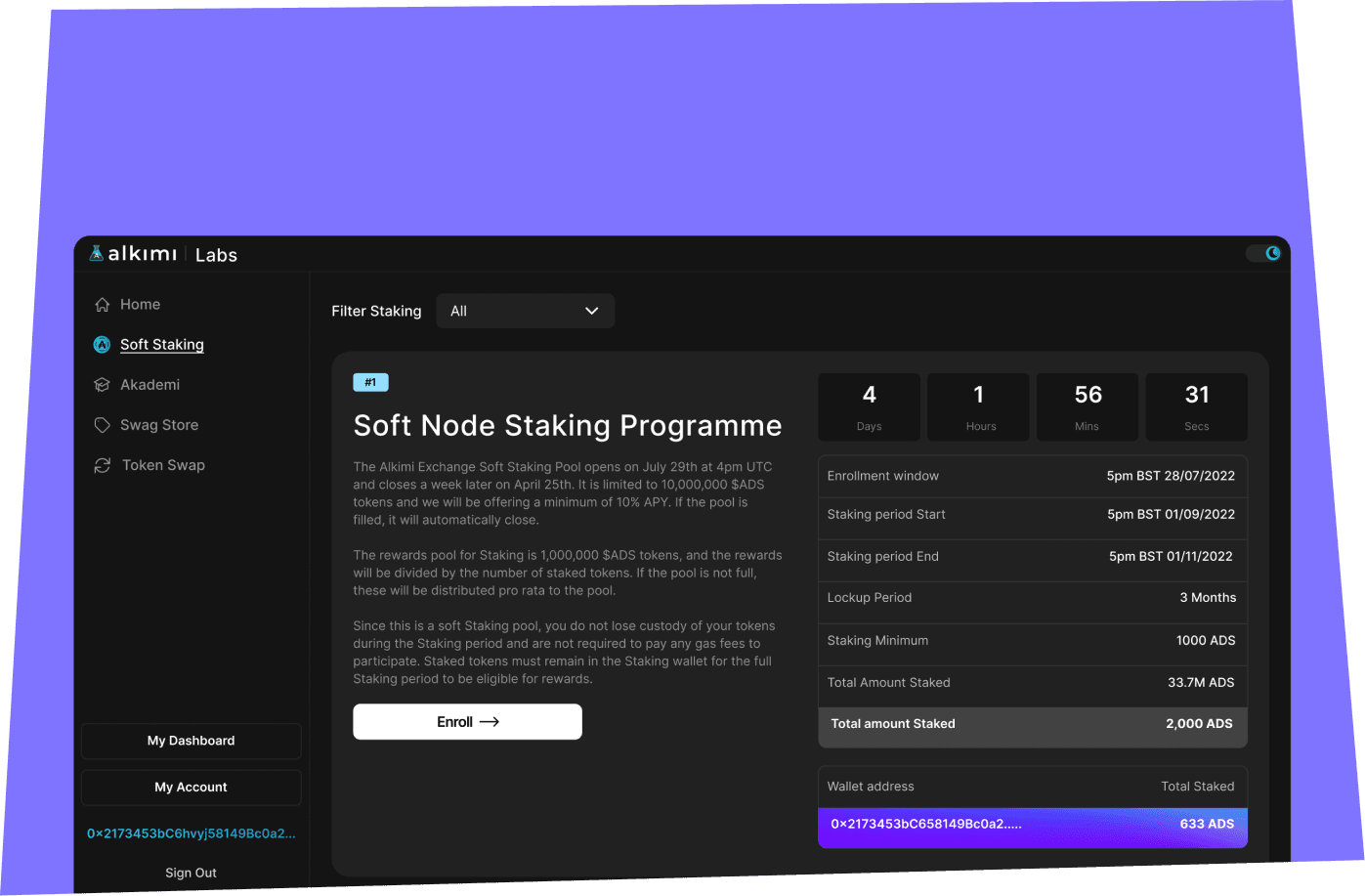Click the Soft Staking circular icon
This screenshot has width=1365, height=896.
tap(102, 345)
